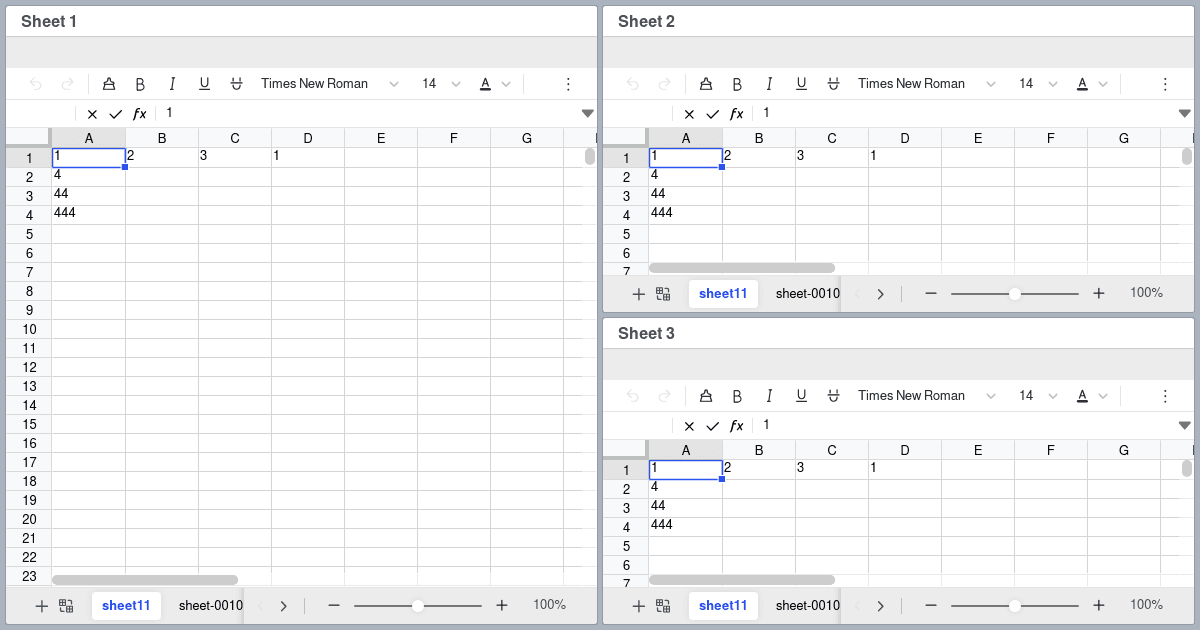1200x630 pixels.
Task: Open the sheet manager icon in Sheet 1
Action: (66, 605)
